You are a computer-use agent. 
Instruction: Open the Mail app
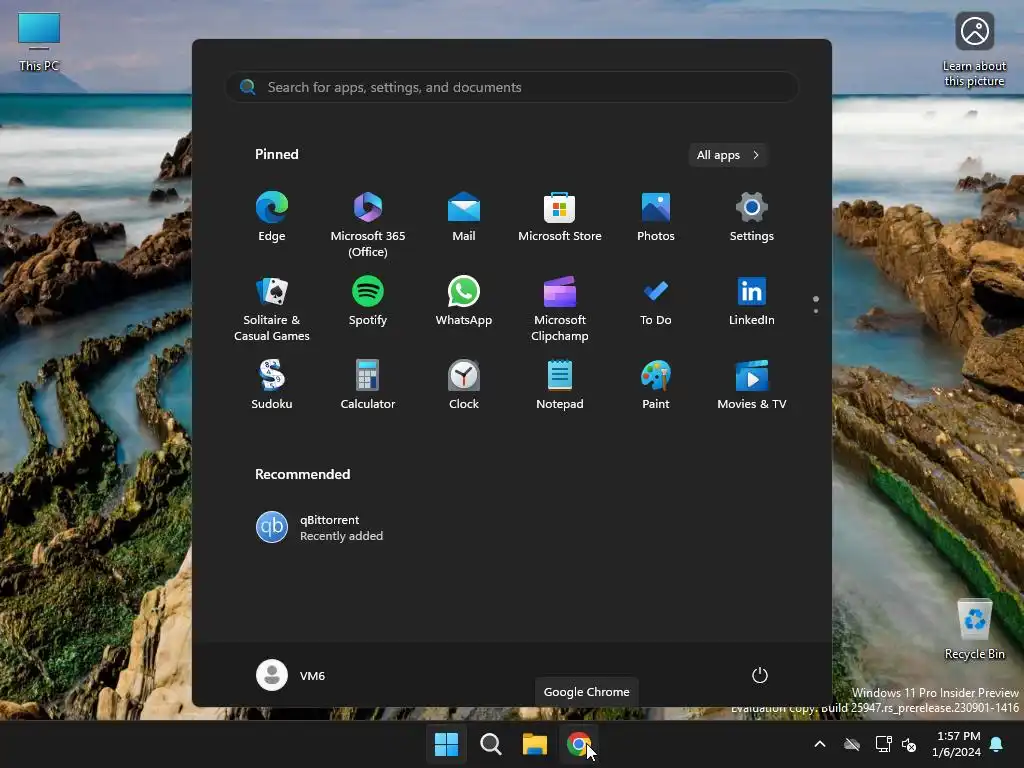pos(464,217)
